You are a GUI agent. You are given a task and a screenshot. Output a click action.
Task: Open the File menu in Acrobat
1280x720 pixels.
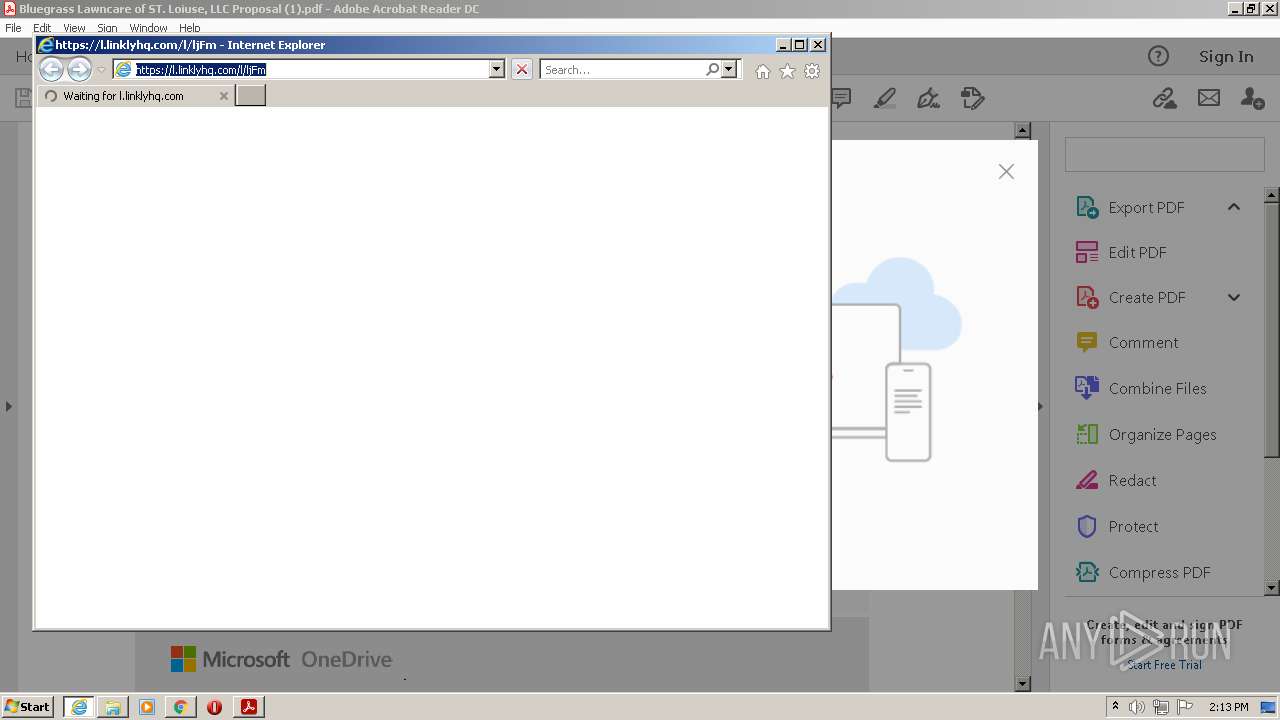pos(13,28)
